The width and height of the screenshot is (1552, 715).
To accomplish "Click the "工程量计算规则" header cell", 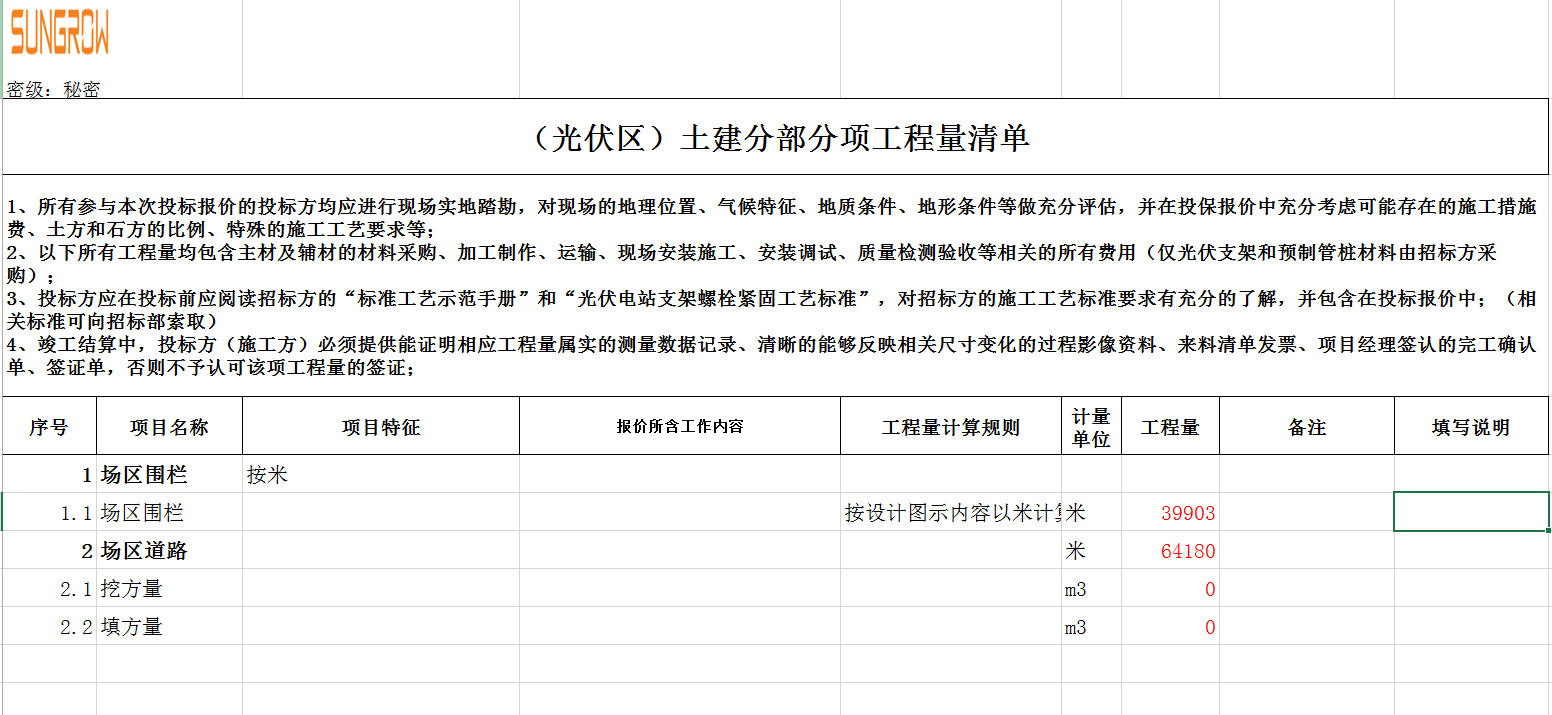I will (950, 427).
